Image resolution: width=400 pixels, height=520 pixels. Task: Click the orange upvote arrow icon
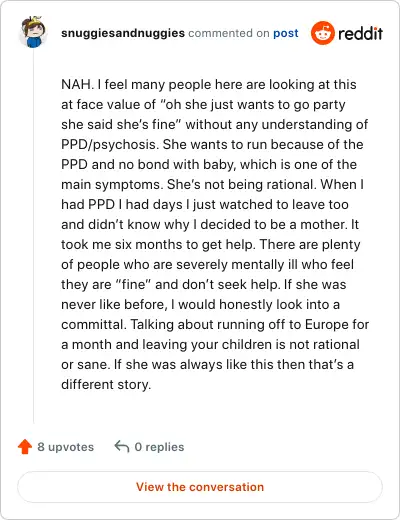pyautogui.click(x=25, y=447)
